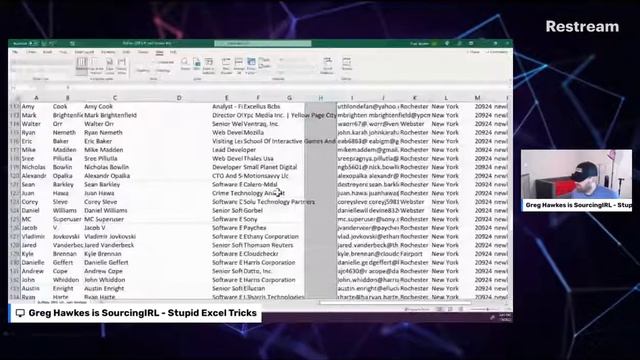Click the 'Ethany Corporation' cell
This screenshot has height=360, width=640.
[x=271, y=236]
